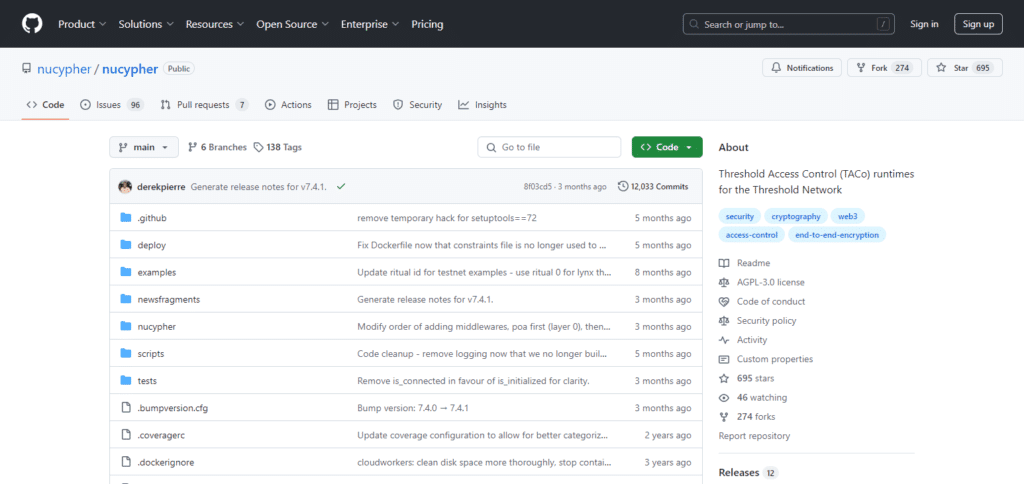Screen dimensions: 1024x484
Task: Click the fork icon beside 274 forks
Action: 724,417
